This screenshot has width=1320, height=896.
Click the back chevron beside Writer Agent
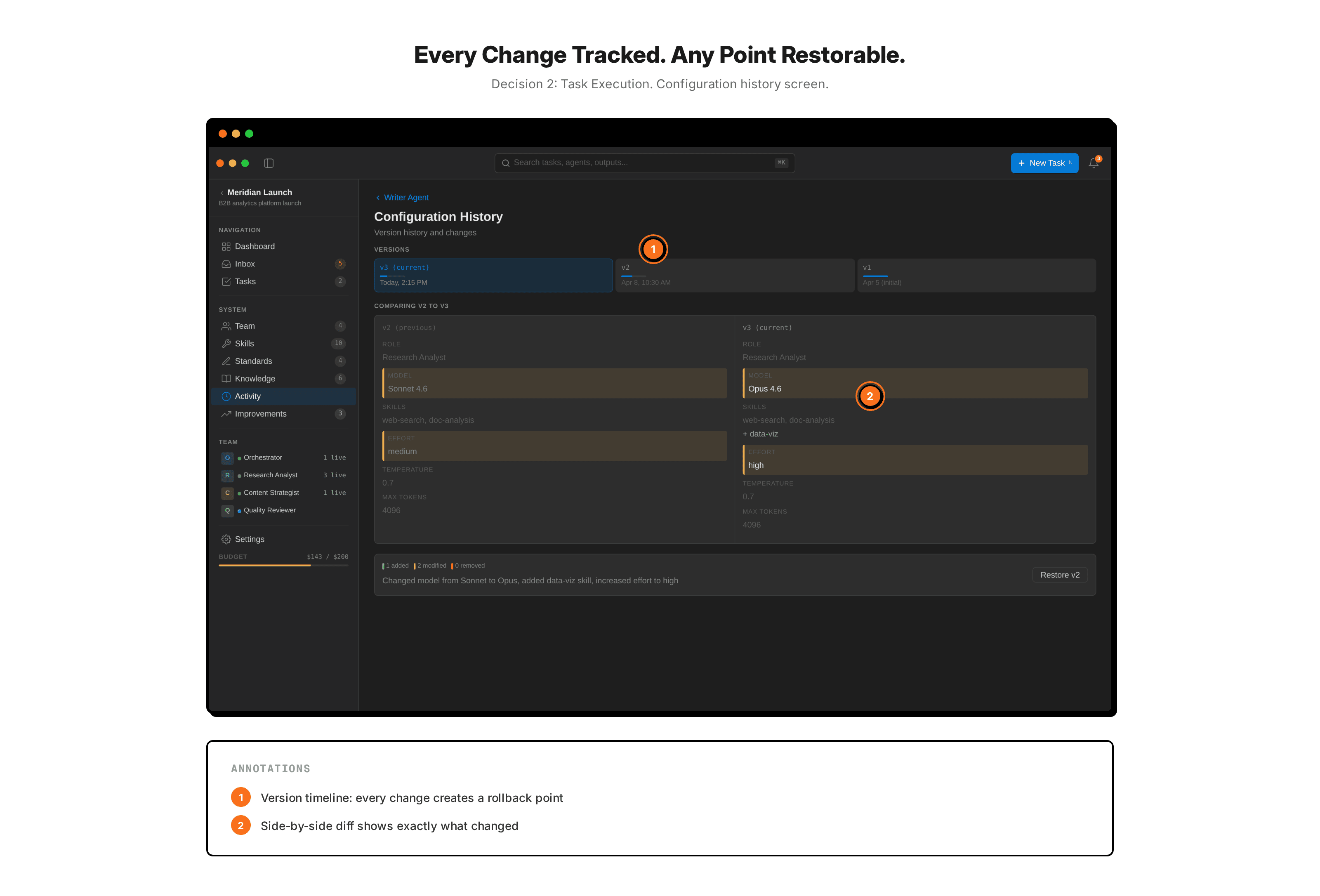(x=378, y=198)
